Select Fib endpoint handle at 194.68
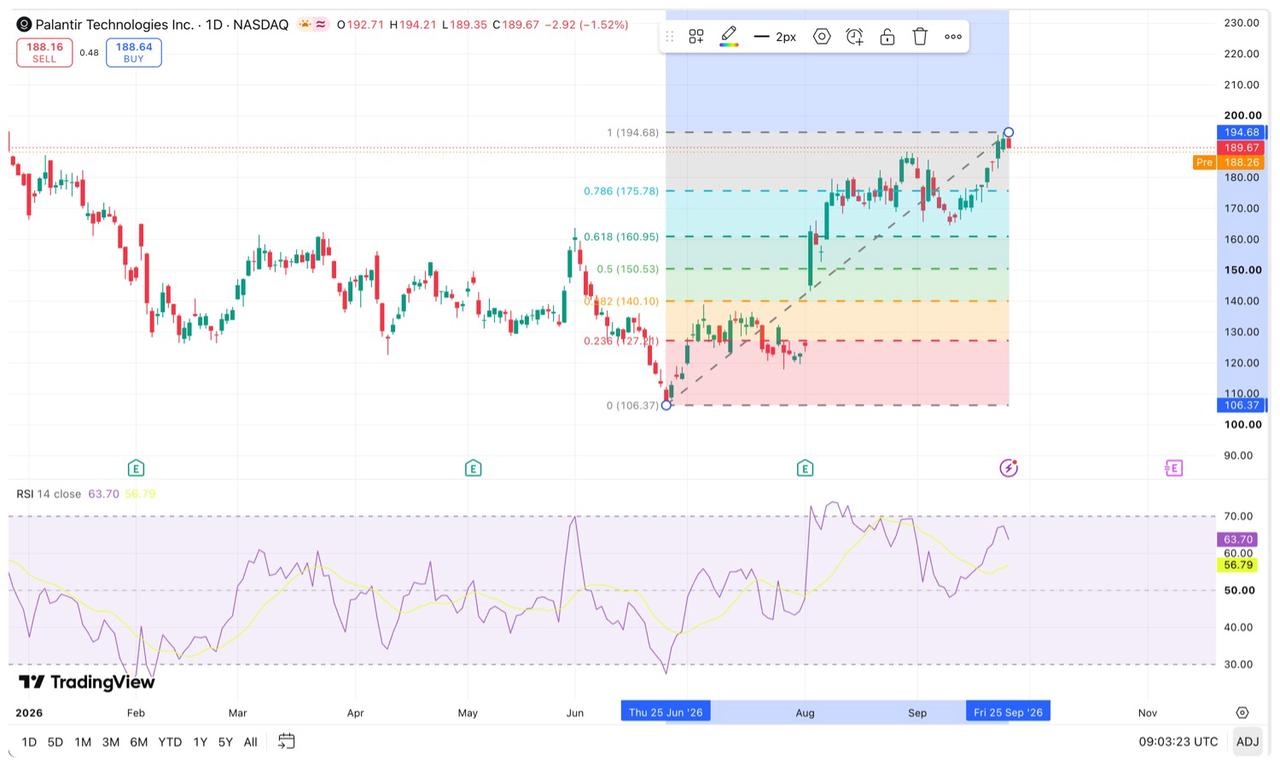This screenshot has width=1280, height=766. coord(1009,132)
